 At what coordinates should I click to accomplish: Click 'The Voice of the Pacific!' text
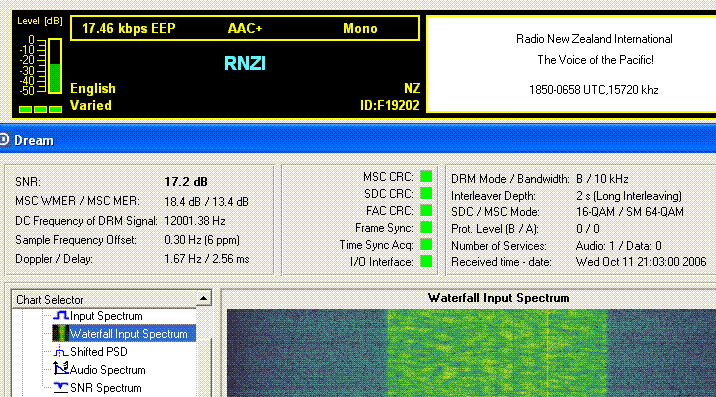pos(595,60)
